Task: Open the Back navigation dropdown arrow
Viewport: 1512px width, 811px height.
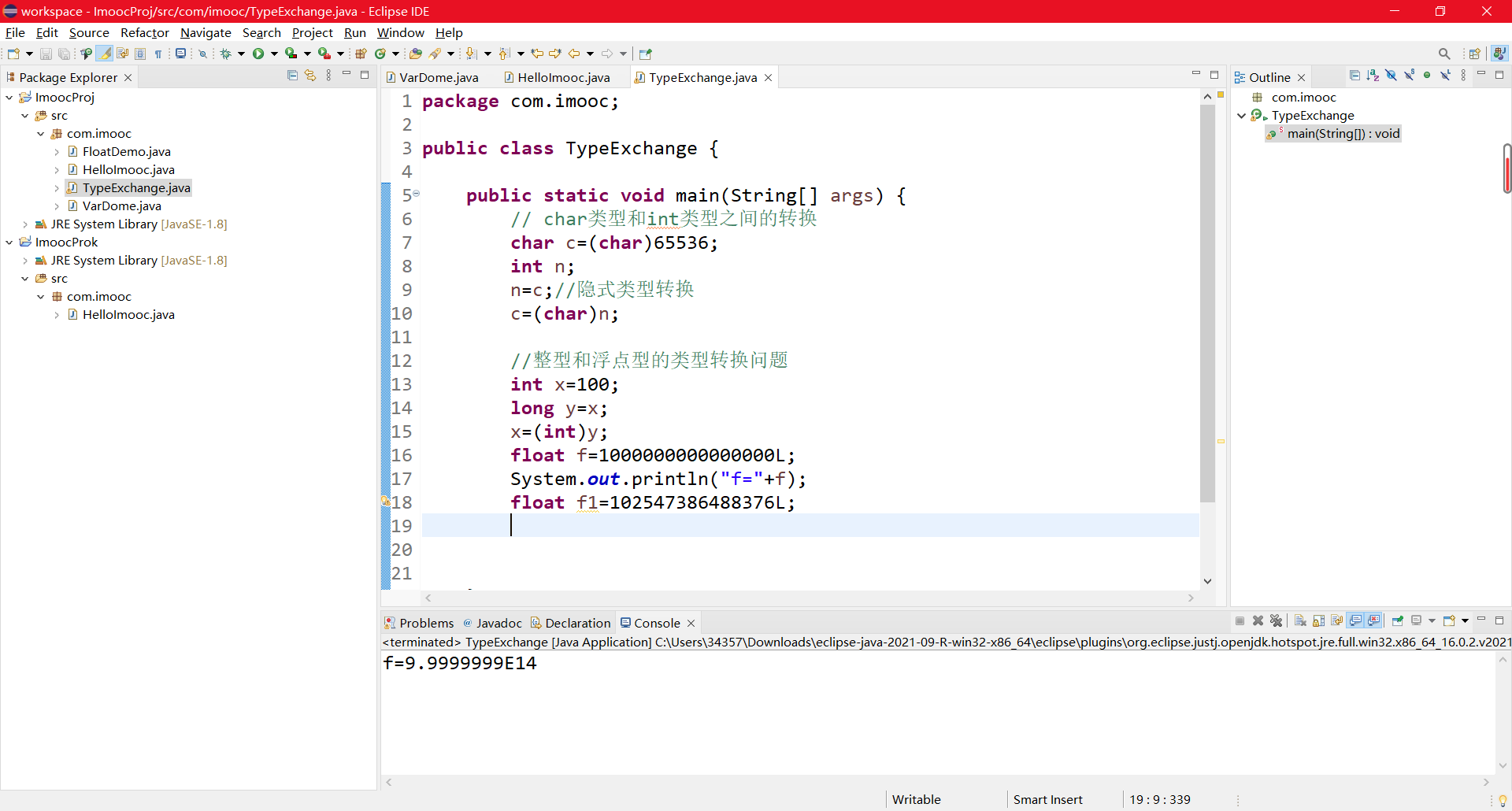Action: click(590, 54)
